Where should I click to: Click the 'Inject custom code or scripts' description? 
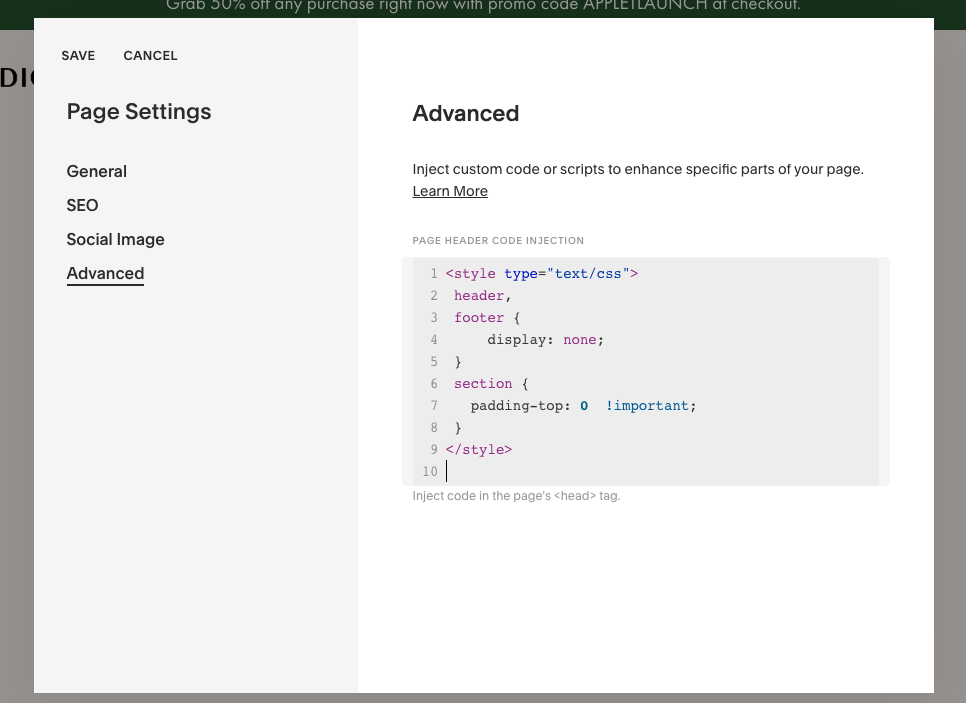point(638,169)
